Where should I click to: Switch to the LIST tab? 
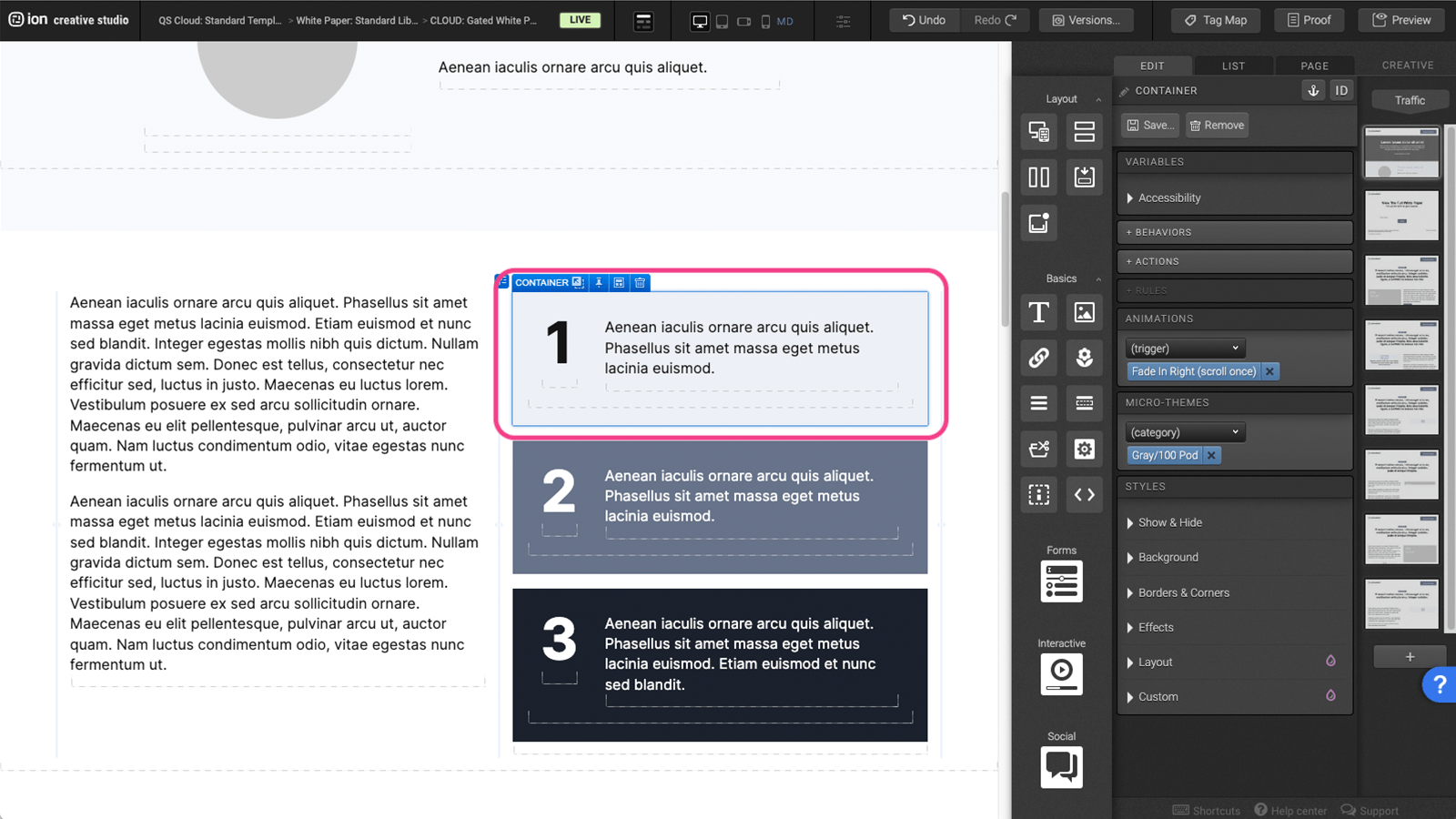pyautogui.click(x=1233, y=66)
